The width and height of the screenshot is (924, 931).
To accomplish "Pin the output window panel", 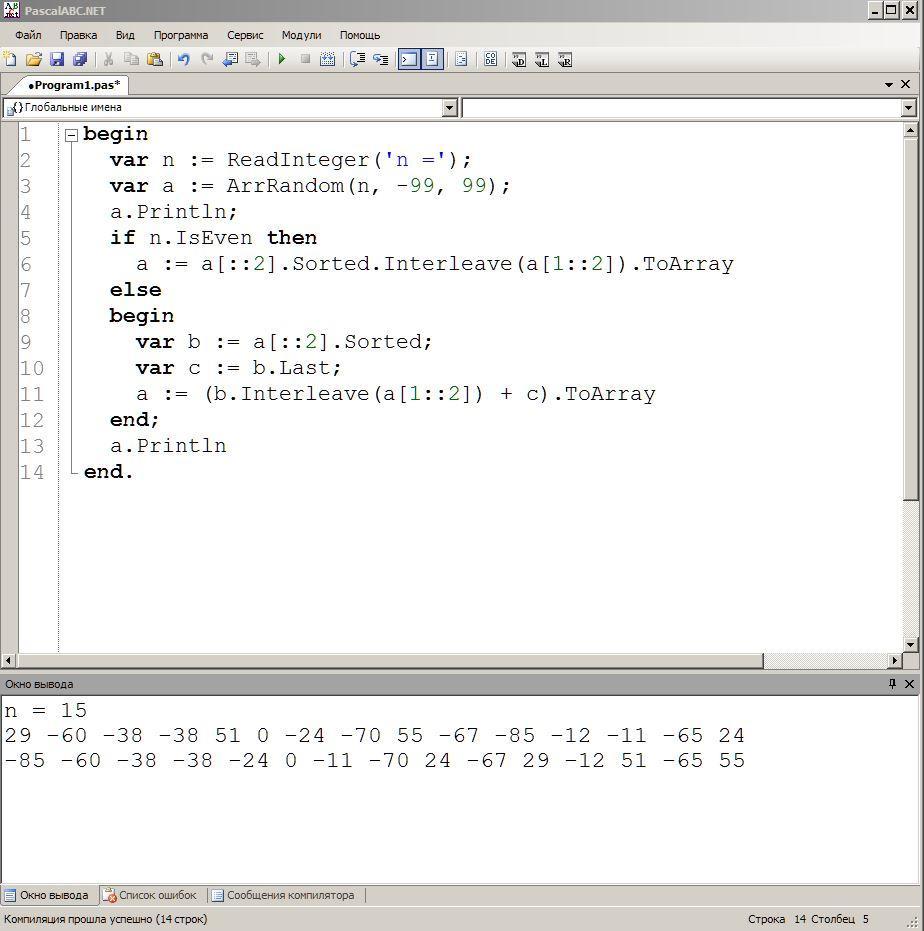I will point(892,684).
